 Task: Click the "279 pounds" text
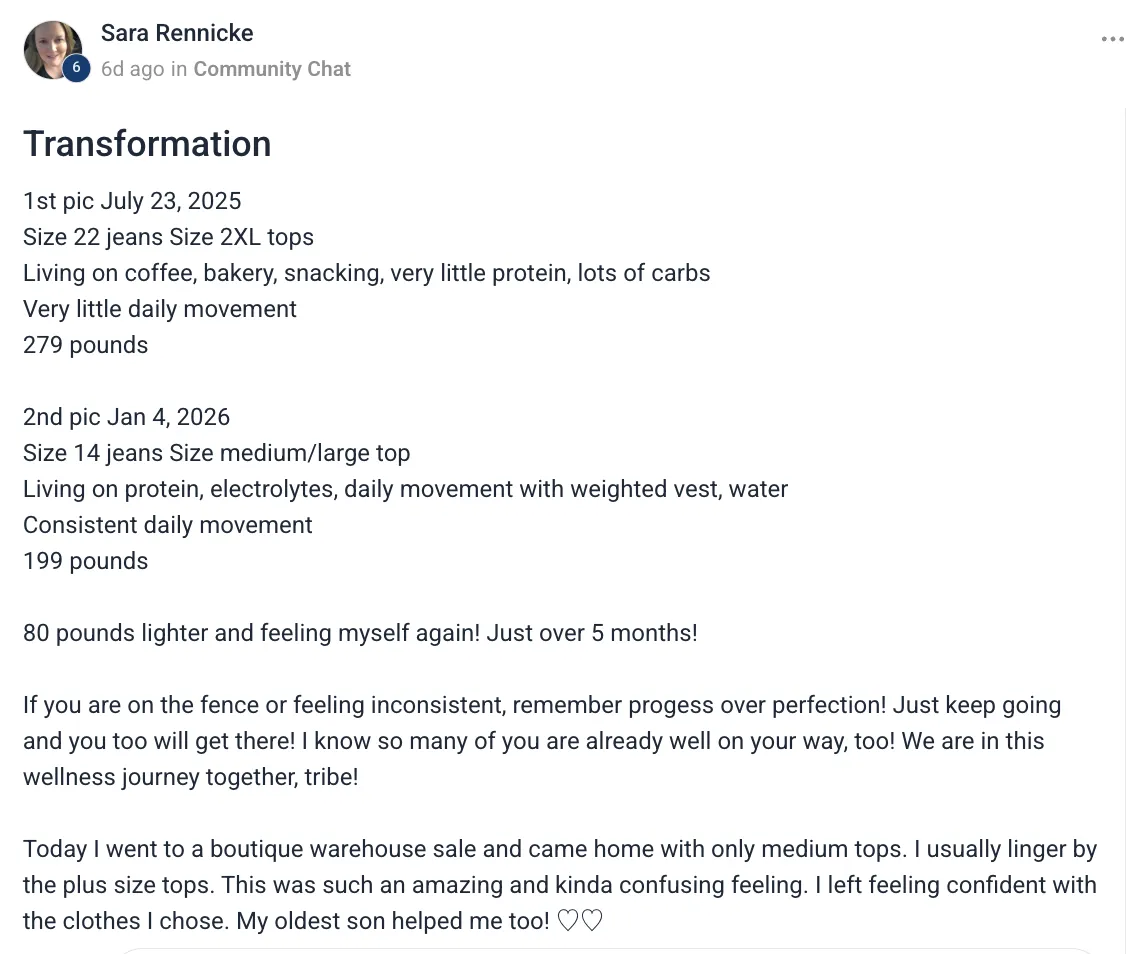pos(85,345)
